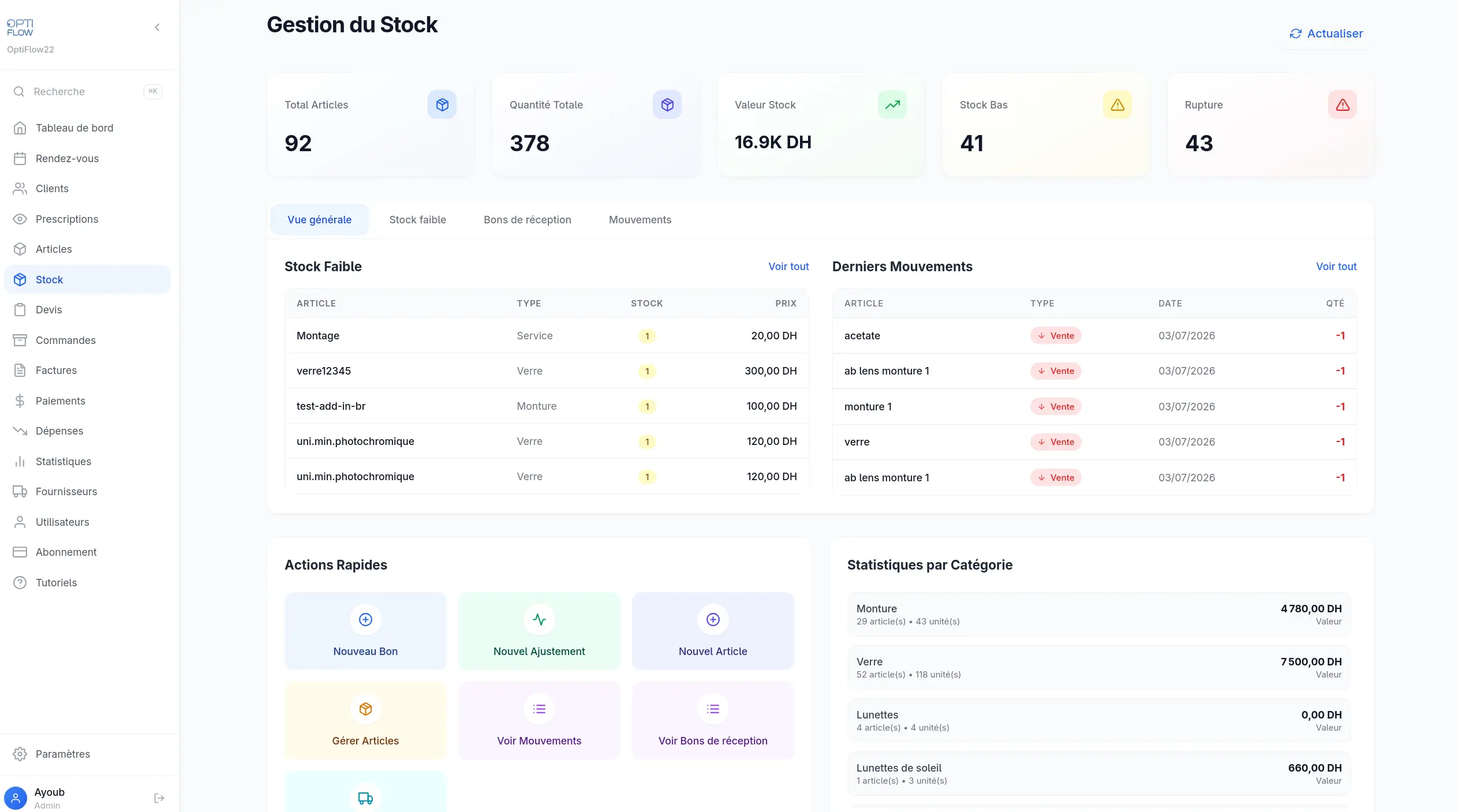The width and height of the screenshot is (1458, 812).
Task: Open Prescriptions eye icon
Action: click(x=20, y=219)
